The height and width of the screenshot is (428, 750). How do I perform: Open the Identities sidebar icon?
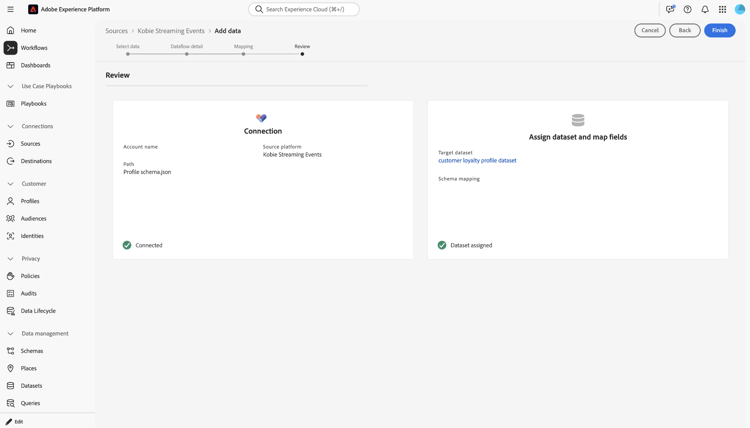coord(10,236)
